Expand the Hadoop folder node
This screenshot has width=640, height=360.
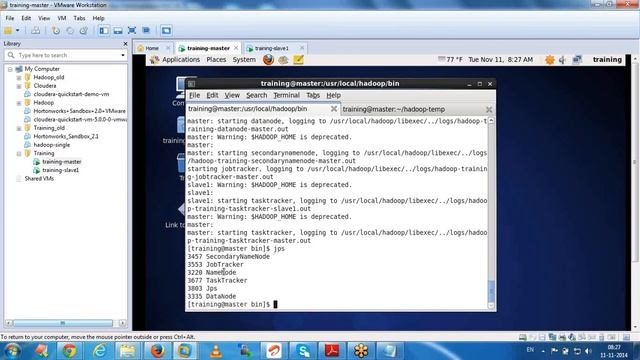[x=19, y=103]
